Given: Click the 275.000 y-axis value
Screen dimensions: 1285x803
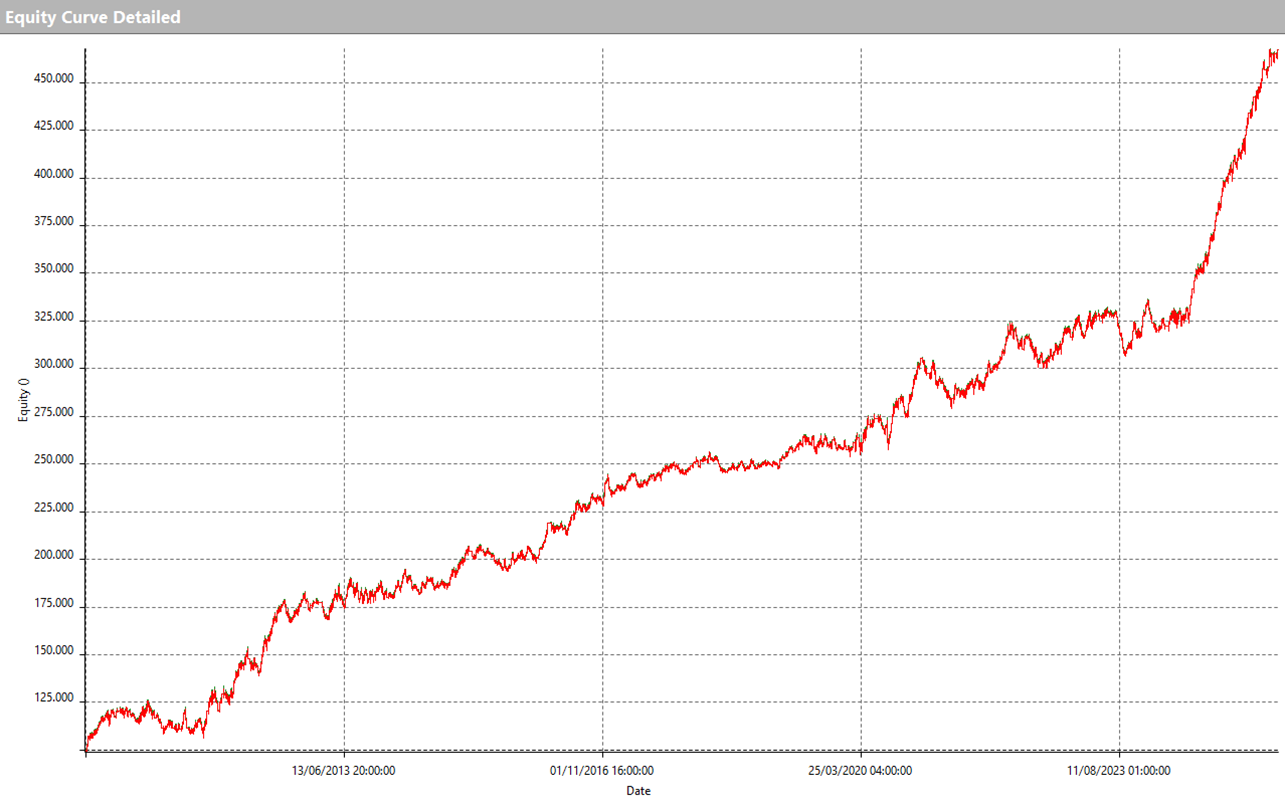Looking at the screenshot, I should 53,413.
